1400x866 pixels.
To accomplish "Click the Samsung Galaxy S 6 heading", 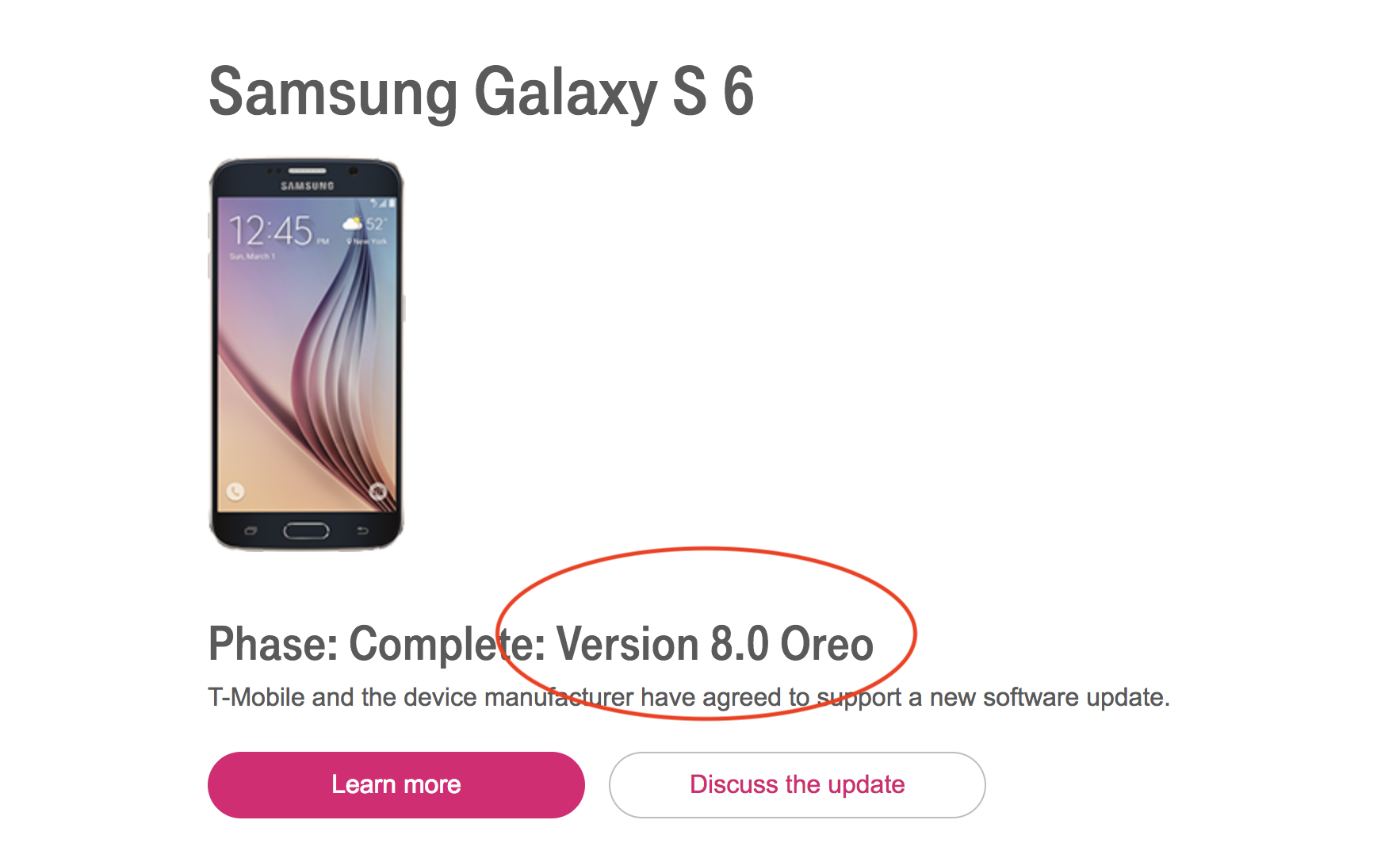I will [481, 92].
